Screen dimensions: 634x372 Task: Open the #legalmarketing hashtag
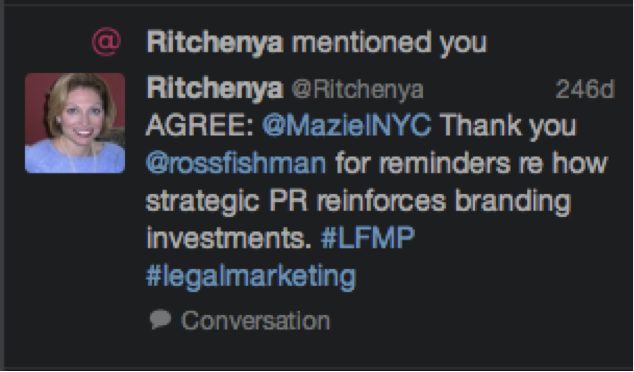(251, 277)
